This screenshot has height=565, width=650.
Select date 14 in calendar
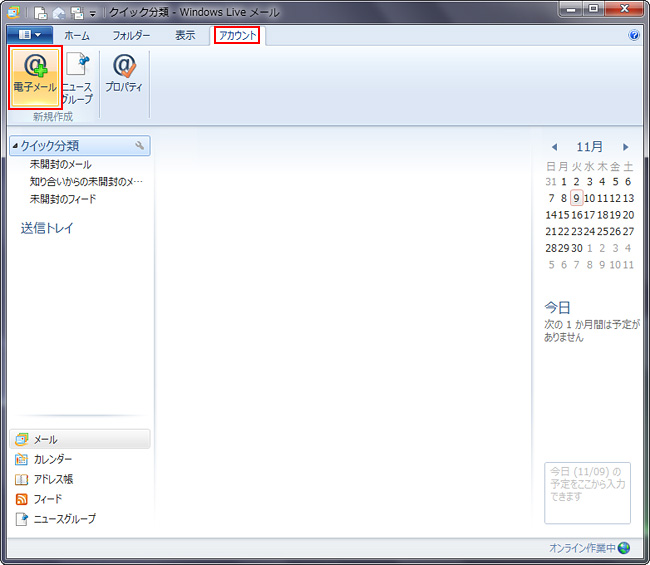[551, 215]
